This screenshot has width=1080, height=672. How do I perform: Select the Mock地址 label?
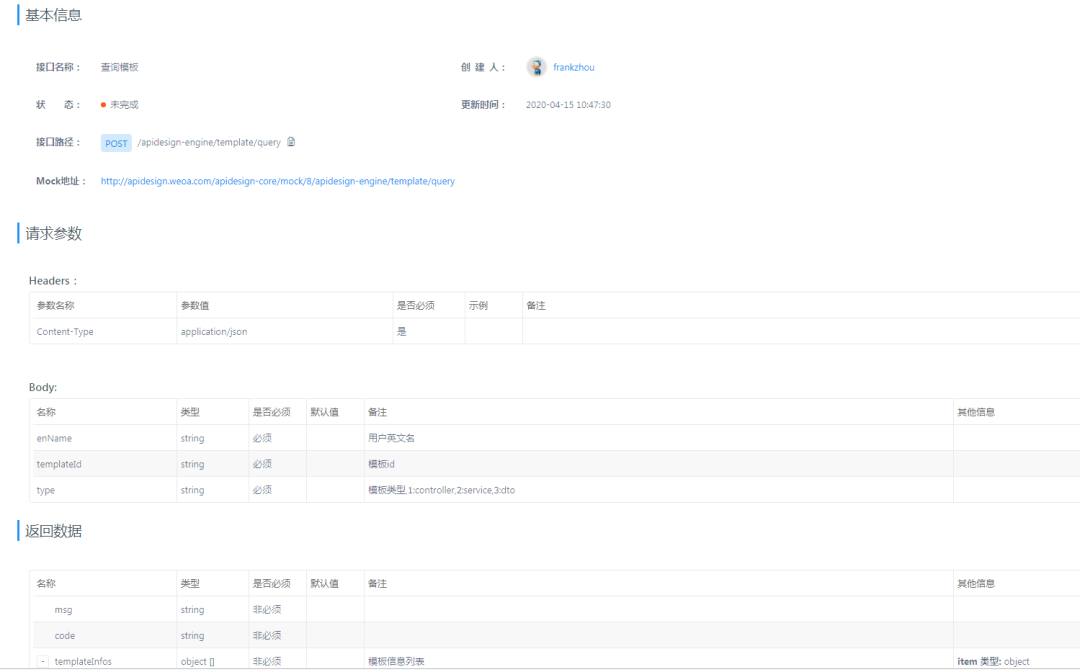tap(61, 181)
